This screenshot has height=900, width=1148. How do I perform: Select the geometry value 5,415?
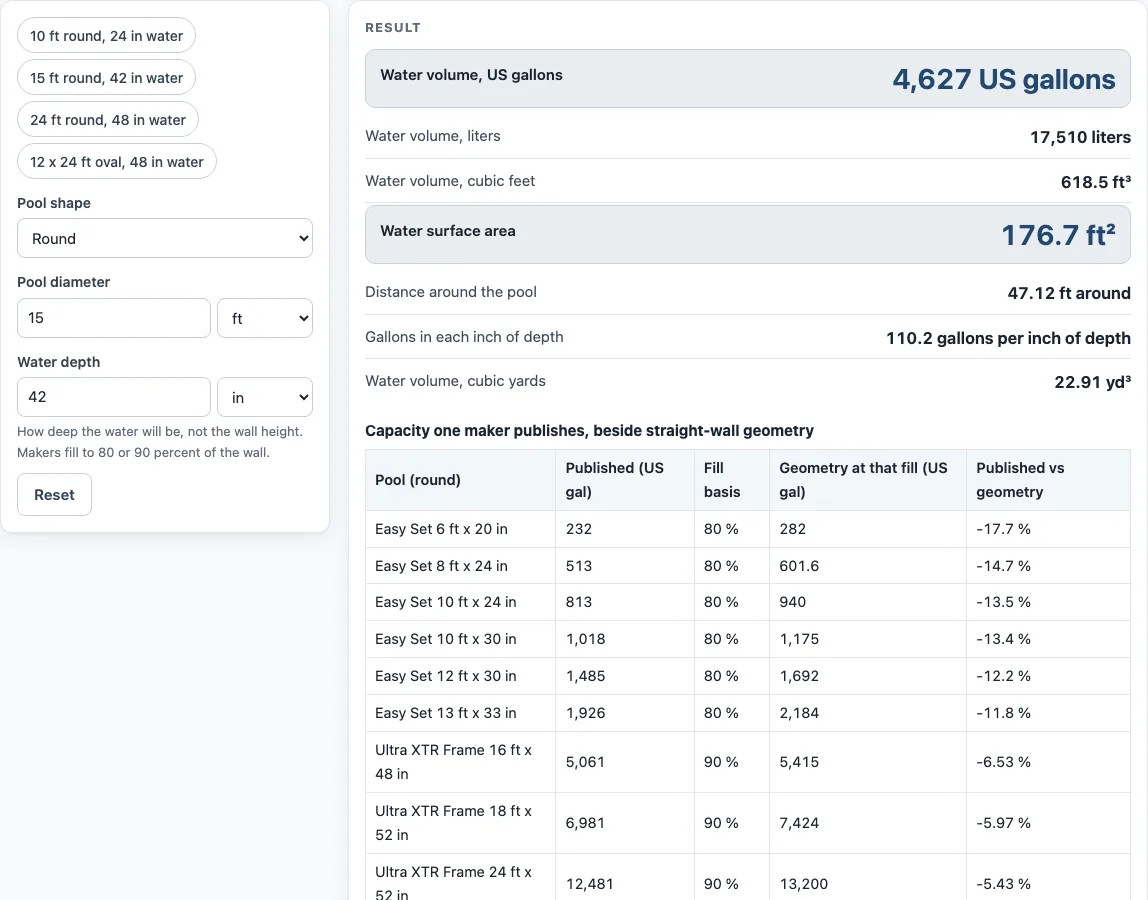(799, 762)
